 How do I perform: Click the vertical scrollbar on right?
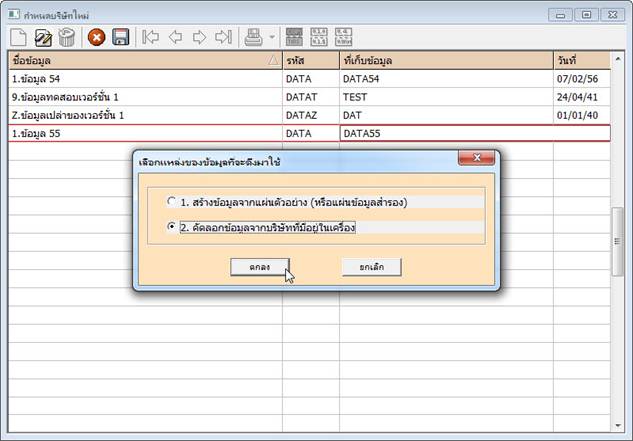[x=617, y=240]
